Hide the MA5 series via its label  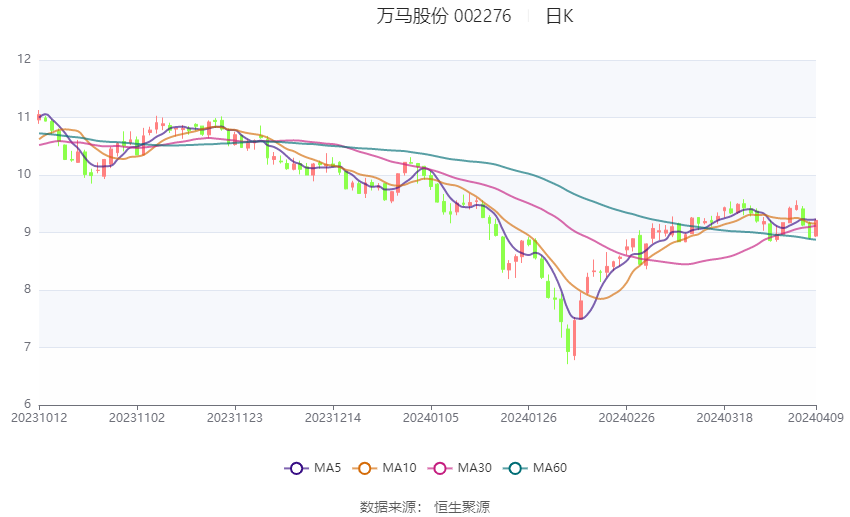coord(327,468)
